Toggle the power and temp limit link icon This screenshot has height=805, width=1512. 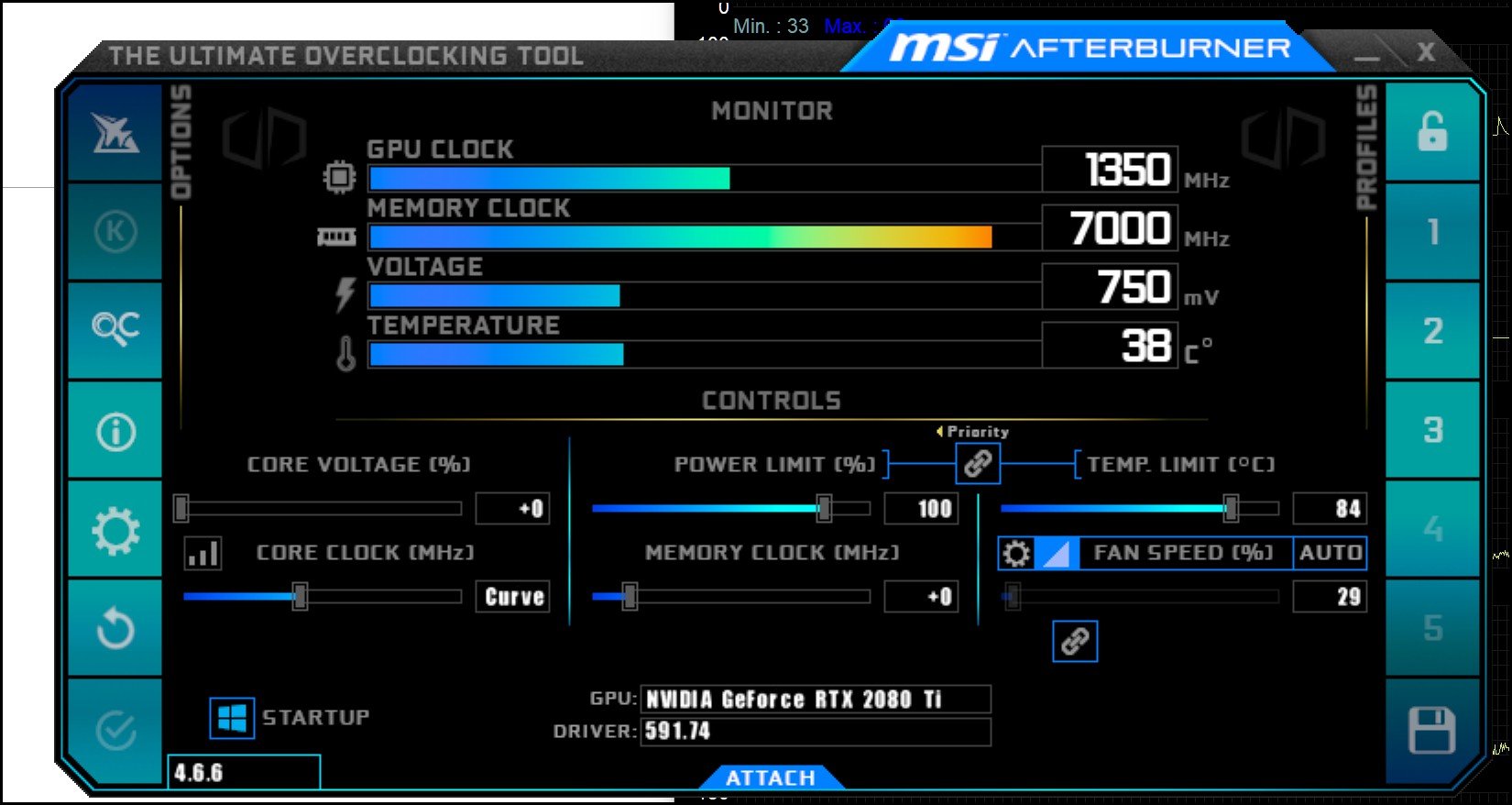(x=978, y=463)
